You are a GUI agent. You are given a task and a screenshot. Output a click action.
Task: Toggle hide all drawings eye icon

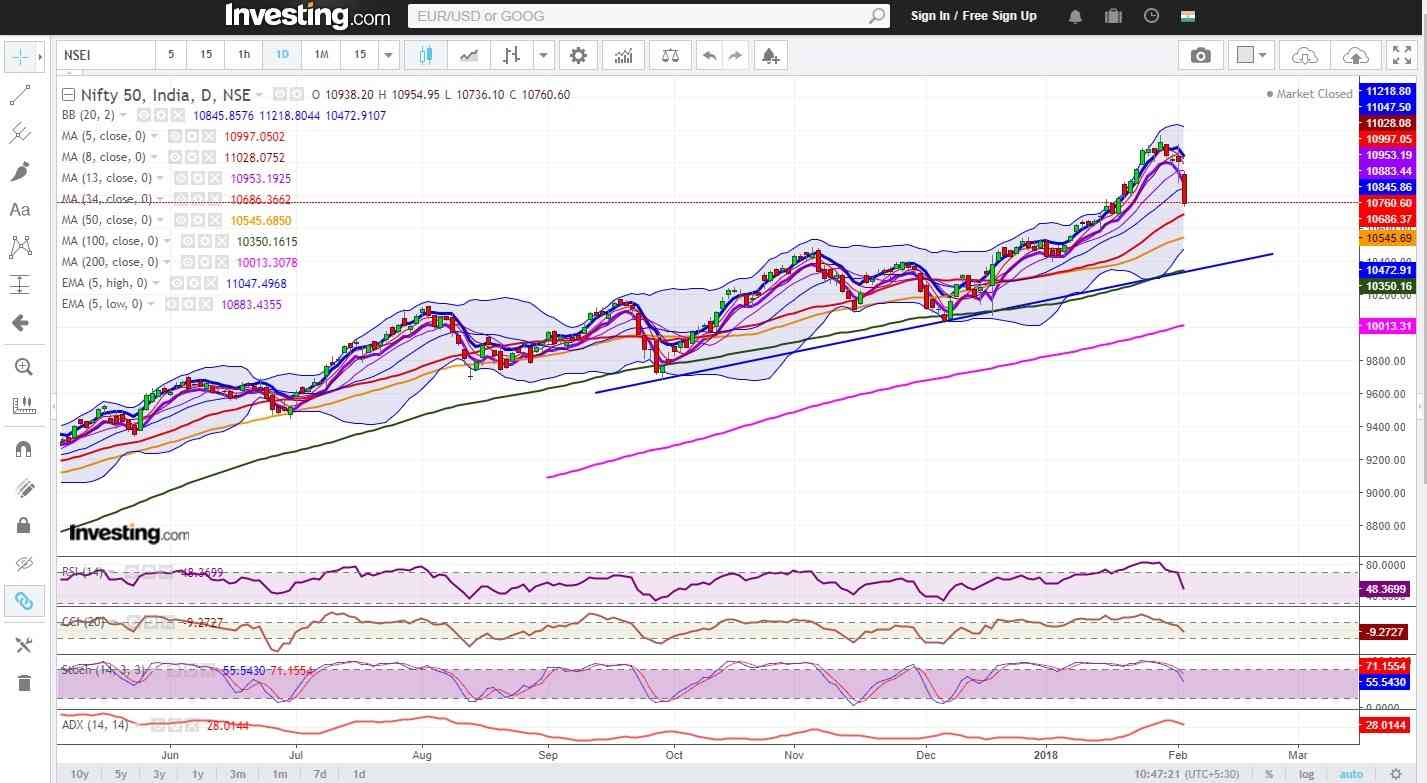pos(22,563)
